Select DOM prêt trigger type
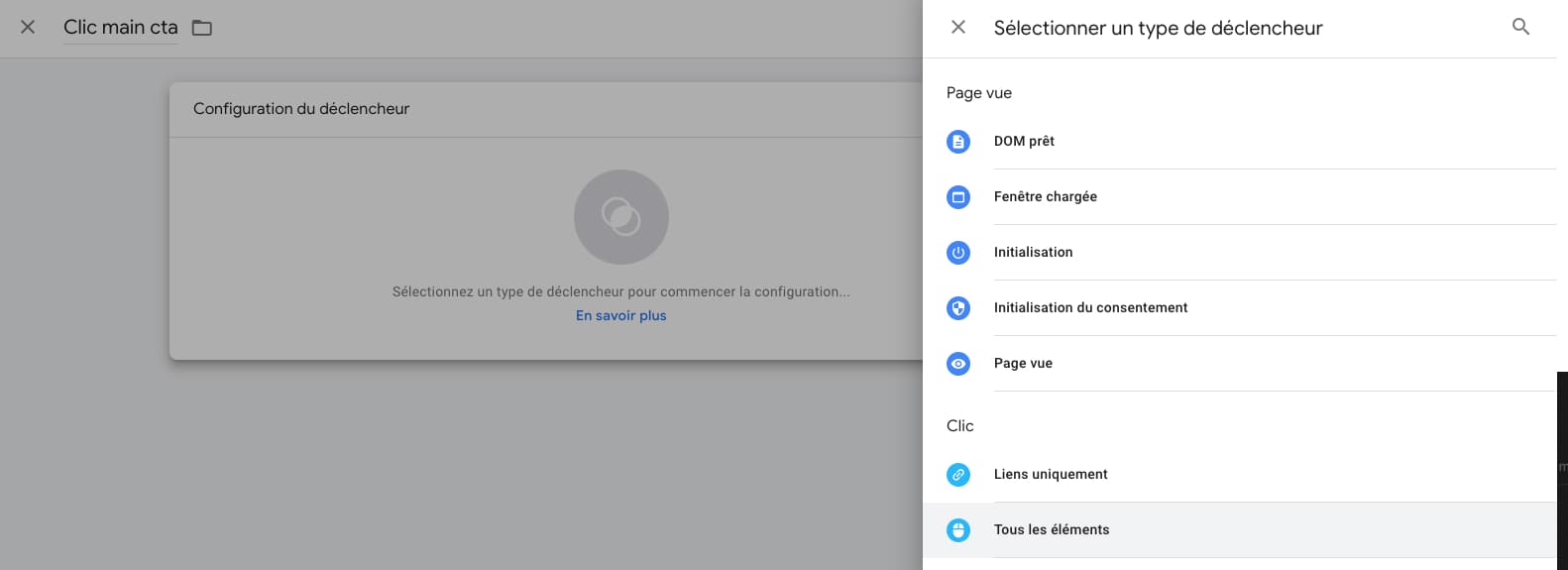The width and height of the screenshot is (1568, 570). point(1239,142)
